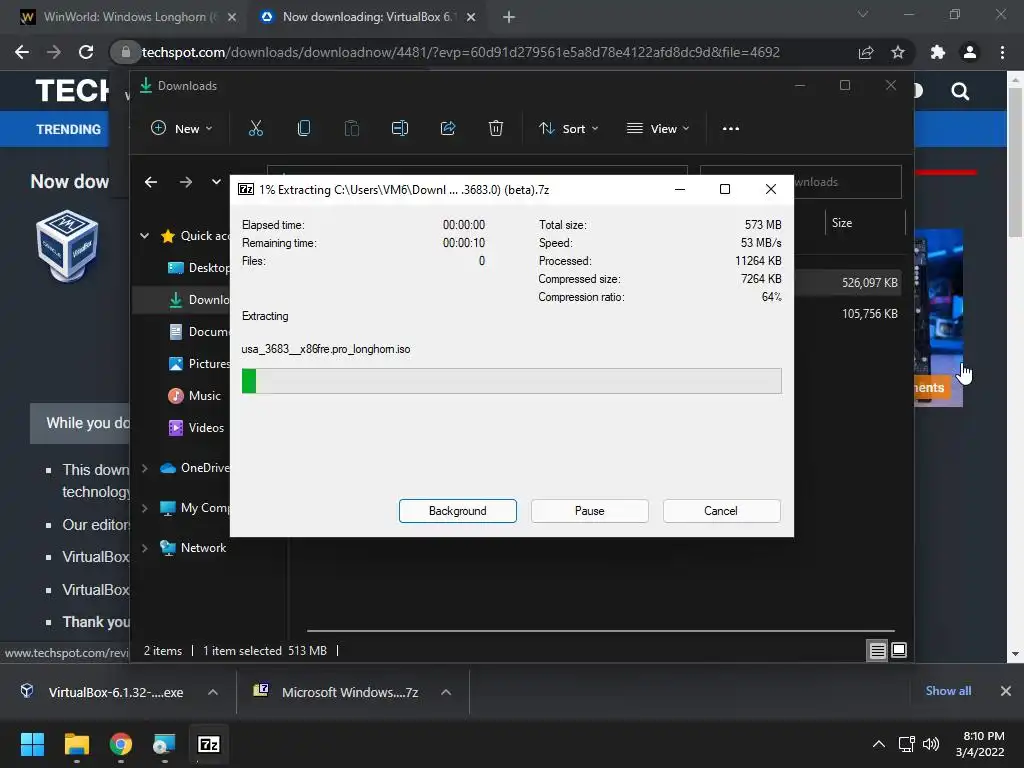Viewport: 1024px width, 768px height.
Task: Select Desktop in Explorer sidebar
Action: point(199,268)
